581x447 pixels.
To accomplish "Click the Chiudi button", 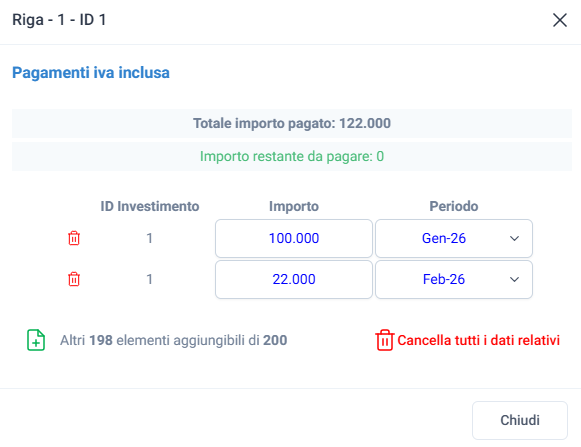I will tap(519, 420).
